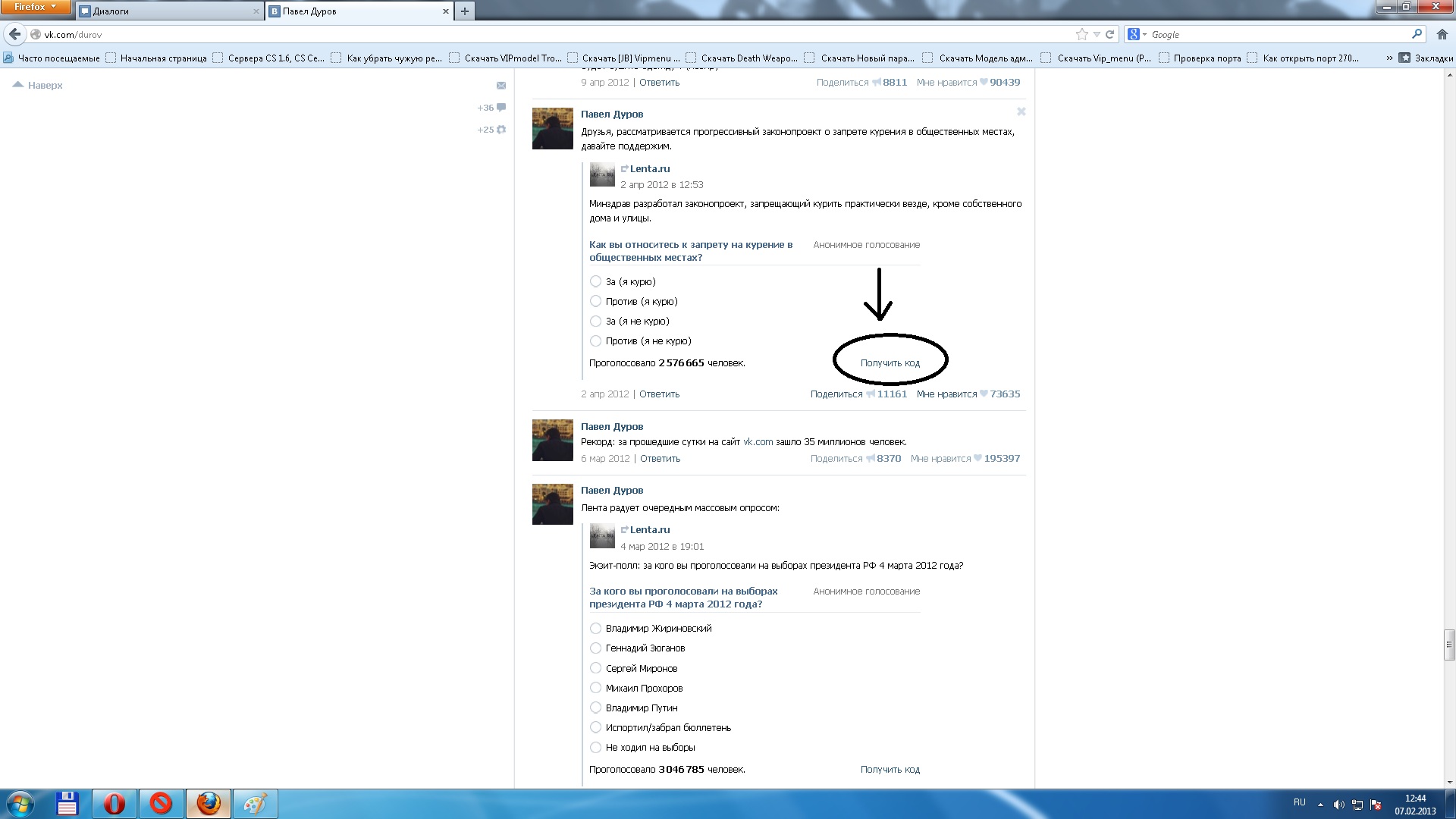1456x819 pixels.
Task: Click the page's vertical scrollbar thumb
Action: click(1449, 645)
